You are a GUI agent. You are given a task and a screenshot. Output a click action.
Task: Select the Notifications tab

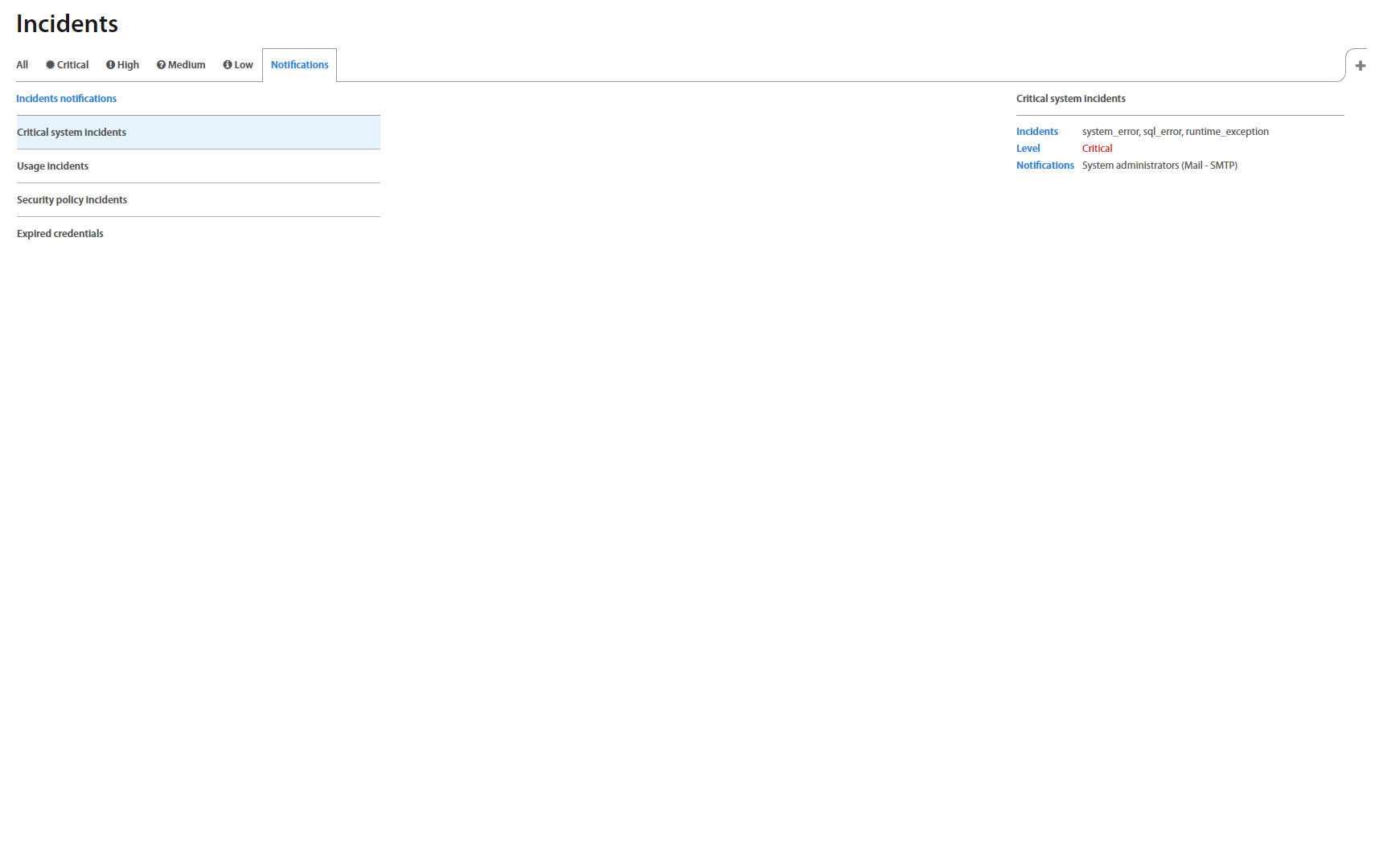299,65
